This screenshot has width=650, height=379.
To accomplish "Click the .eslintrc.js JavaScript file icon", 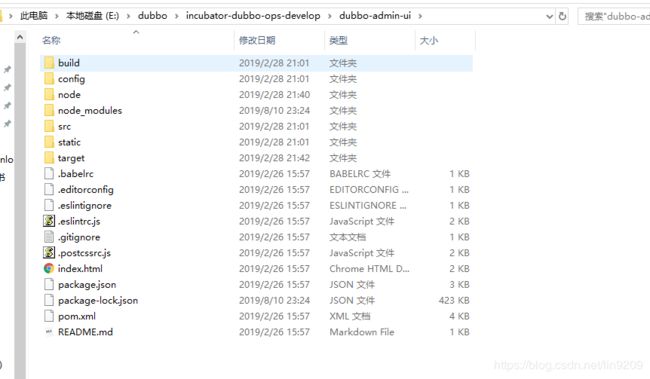I will [49, 221].
